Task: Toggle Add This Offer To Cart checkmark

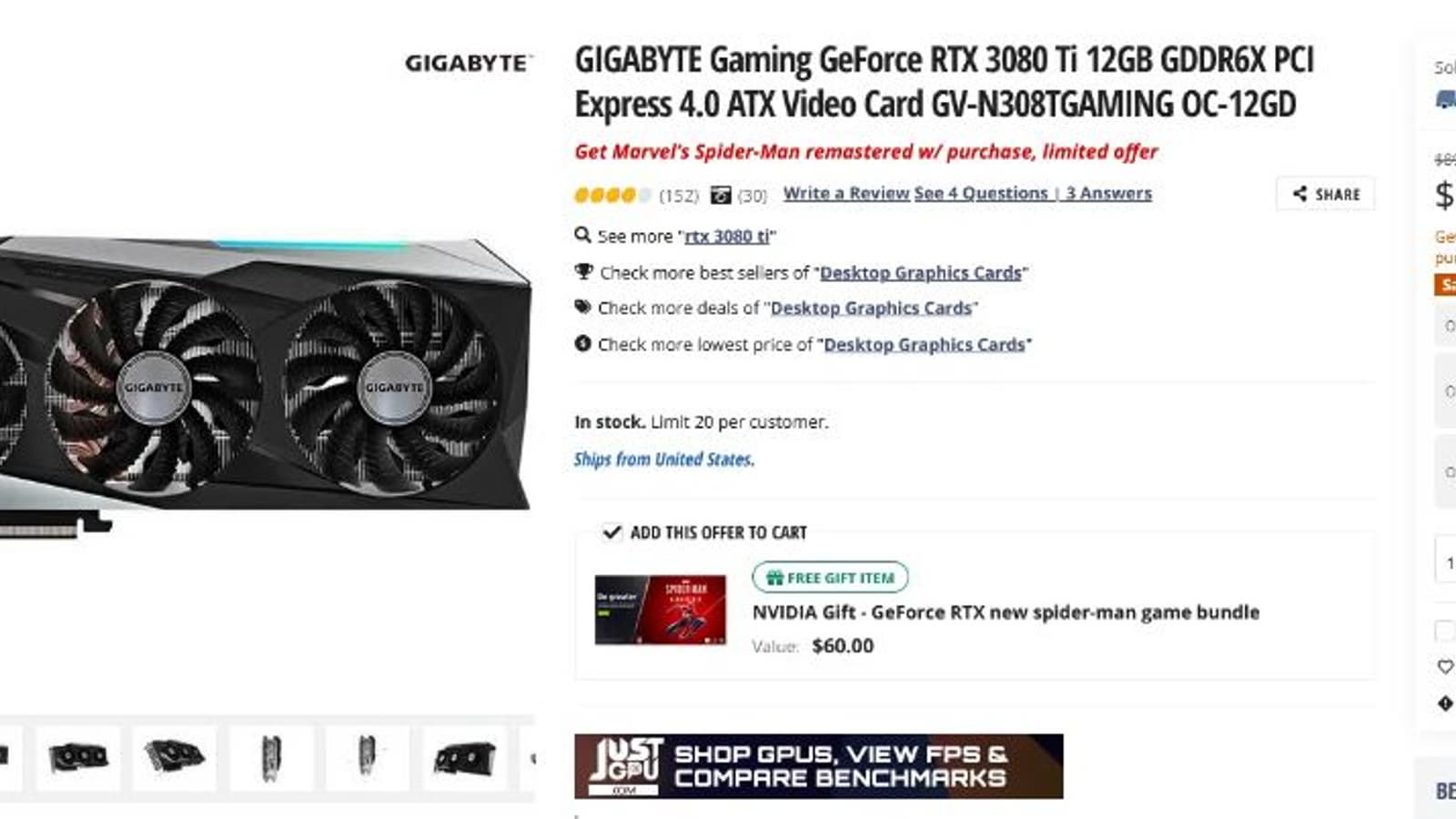Action: click(x=612, y=531)
